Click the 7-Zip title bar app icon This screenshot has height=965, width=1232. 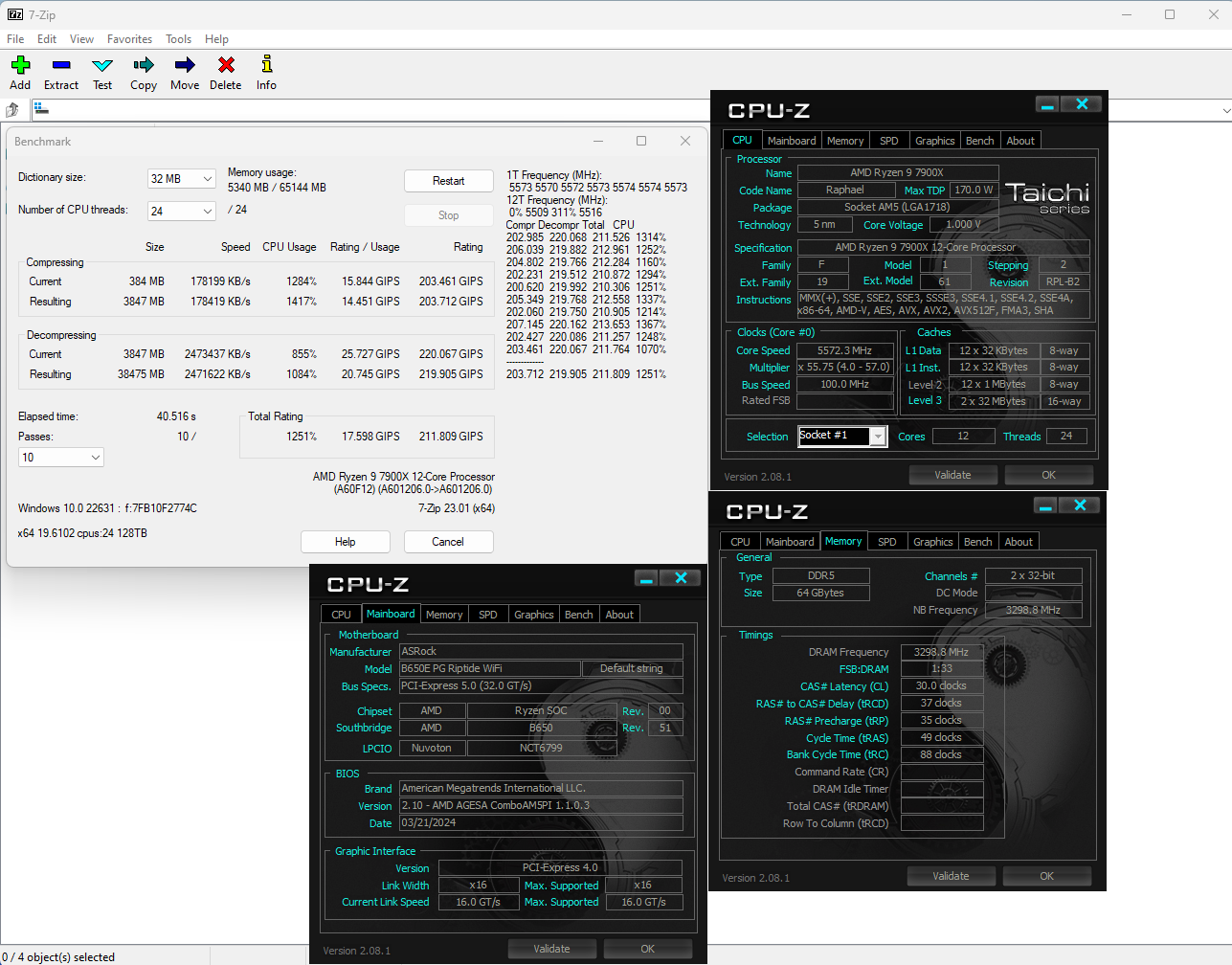[x=15, y=14]
